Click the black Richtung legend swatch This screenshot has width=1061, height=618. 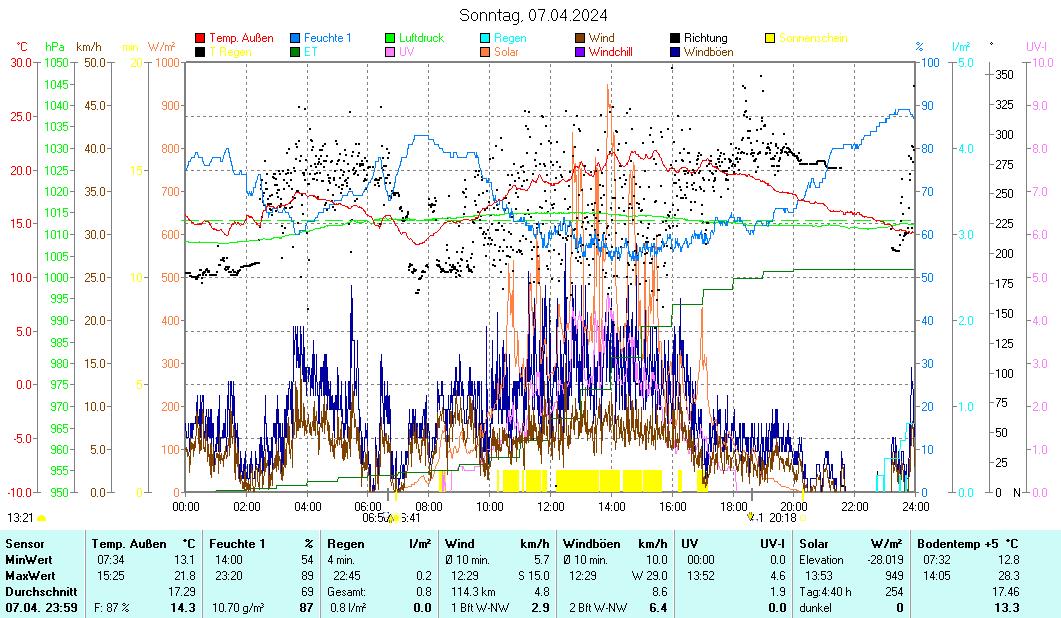click(x=675, y=39)
